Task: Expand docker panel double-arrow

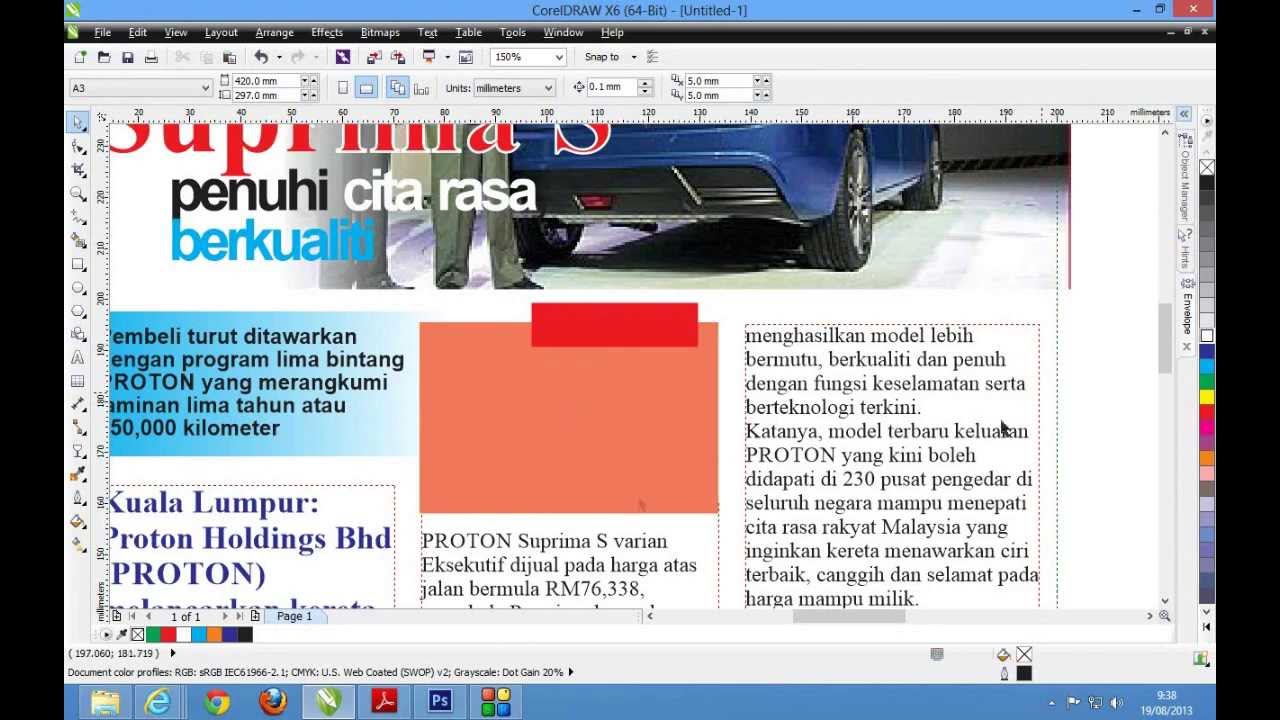Action: tap(1184, 114)
